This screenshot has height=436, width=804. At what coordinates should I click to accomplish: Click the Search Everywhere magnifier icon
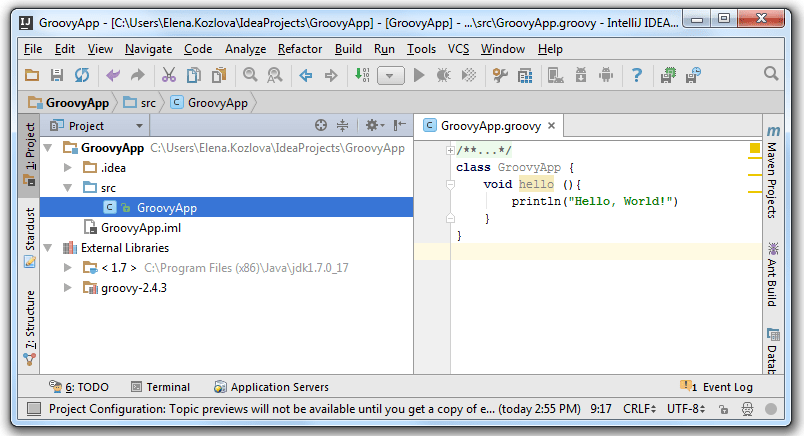pyautogui.click(x=771, y=73)
